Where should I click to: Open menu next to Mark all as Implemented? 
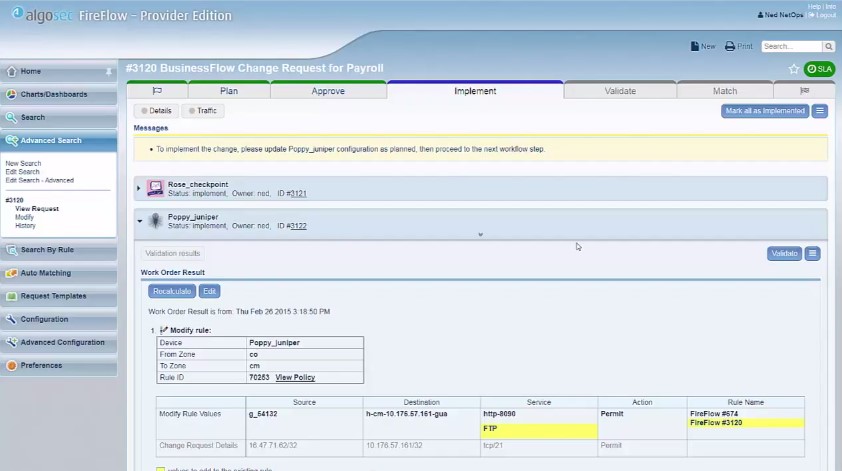coord(819,111)
